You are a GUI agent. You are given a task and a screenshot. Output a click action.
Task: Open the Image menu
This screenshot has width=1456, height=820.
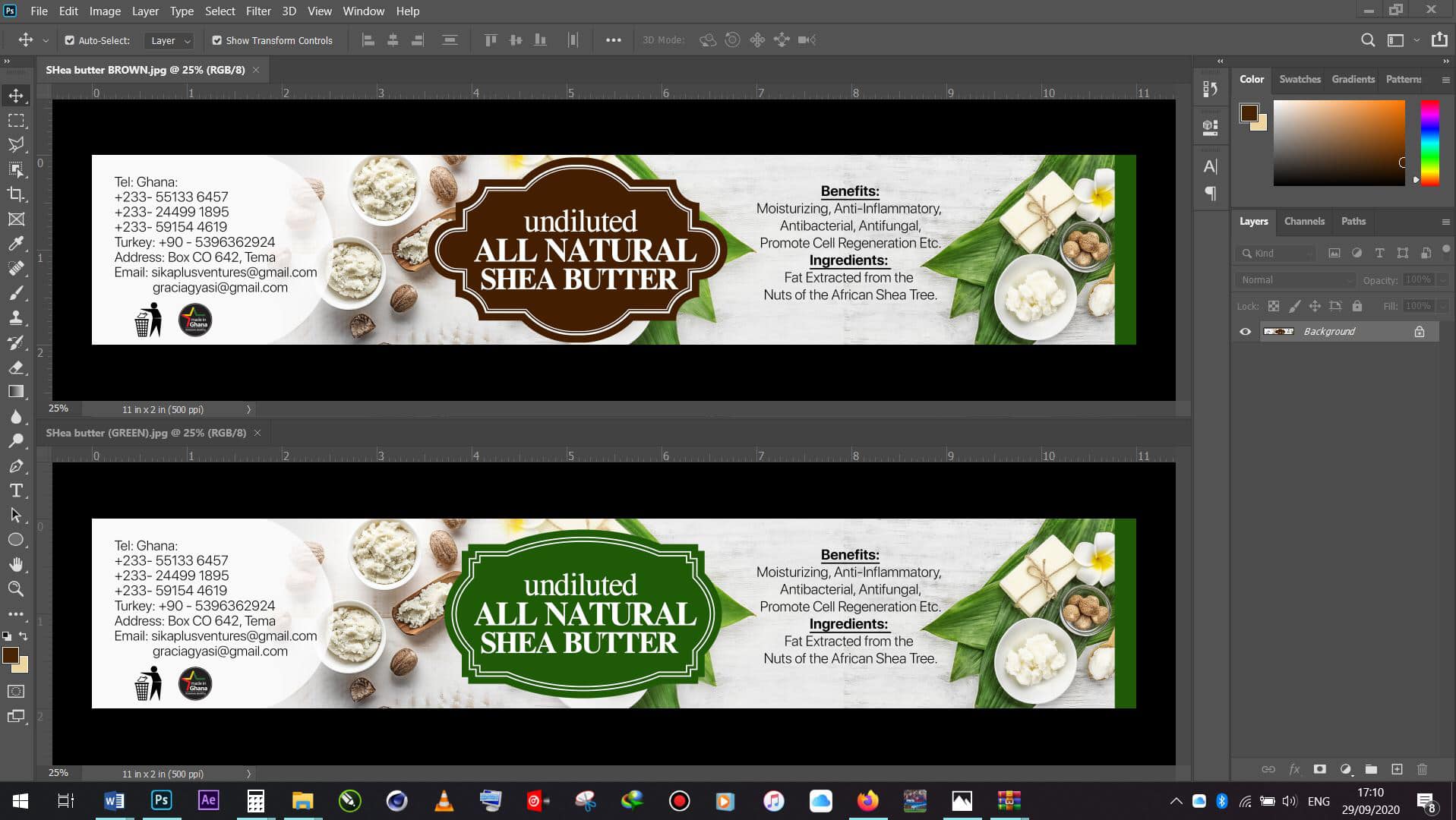click(105, 11)
